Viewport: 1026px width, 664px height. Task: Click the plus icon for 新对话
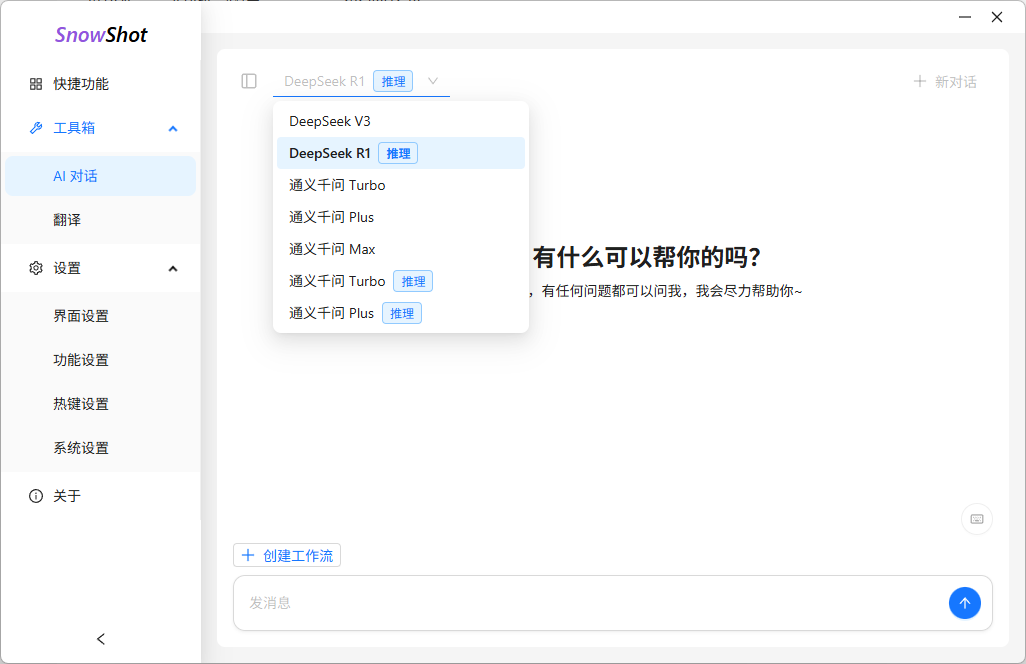coord(919,82)
